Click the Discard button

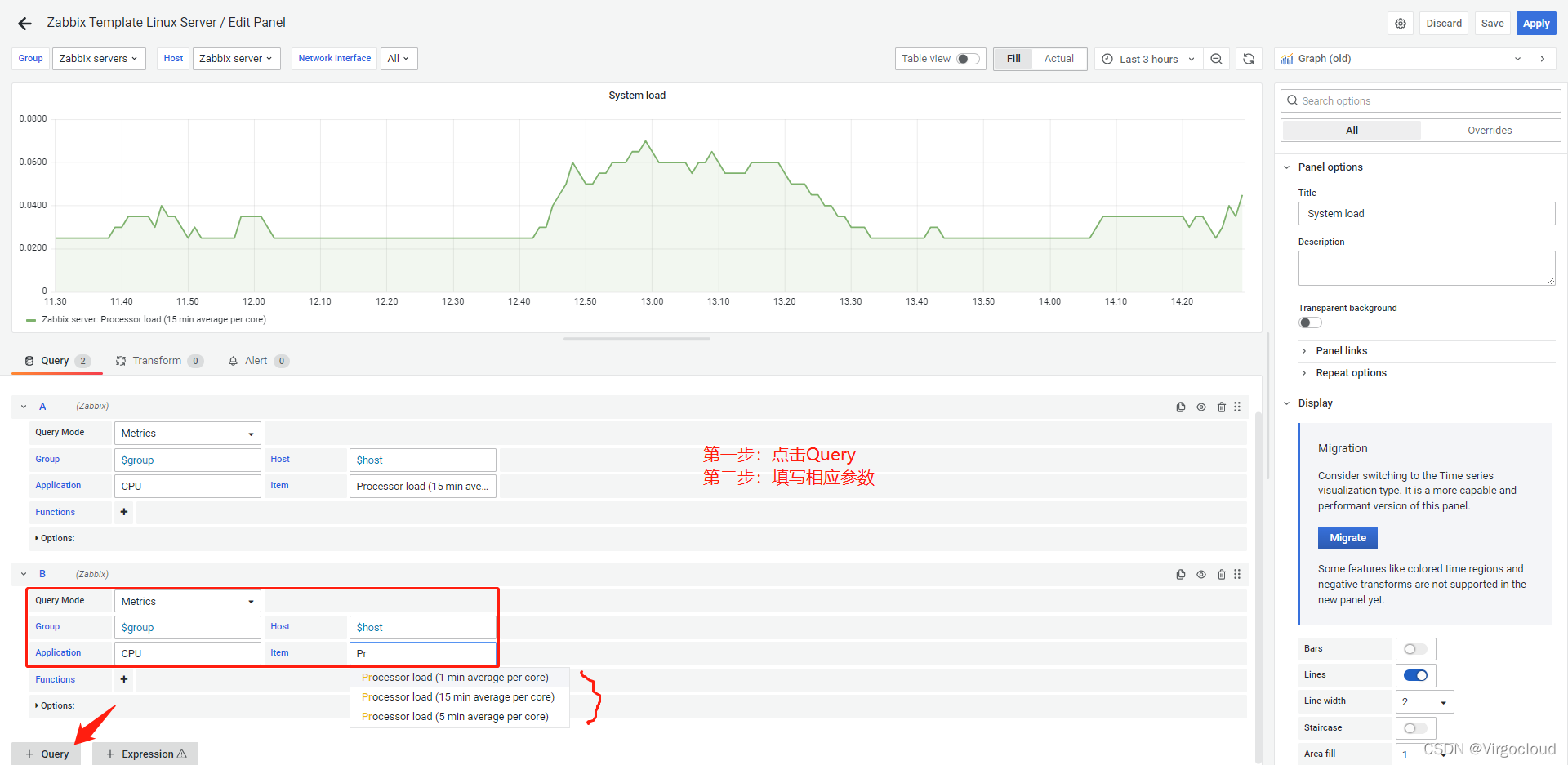pyautogui.click(x=1444, y=24)
